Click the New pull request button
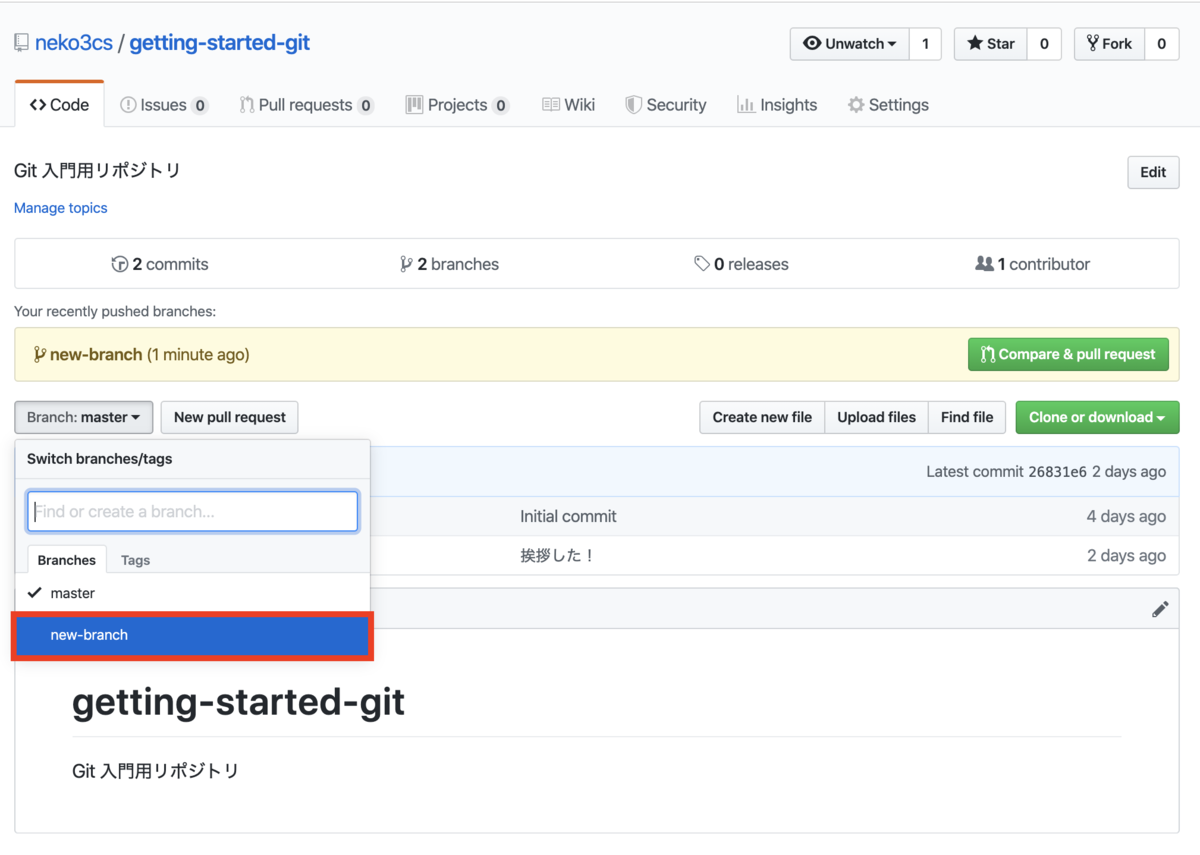 pyautogui.click(x=230, y=417)
